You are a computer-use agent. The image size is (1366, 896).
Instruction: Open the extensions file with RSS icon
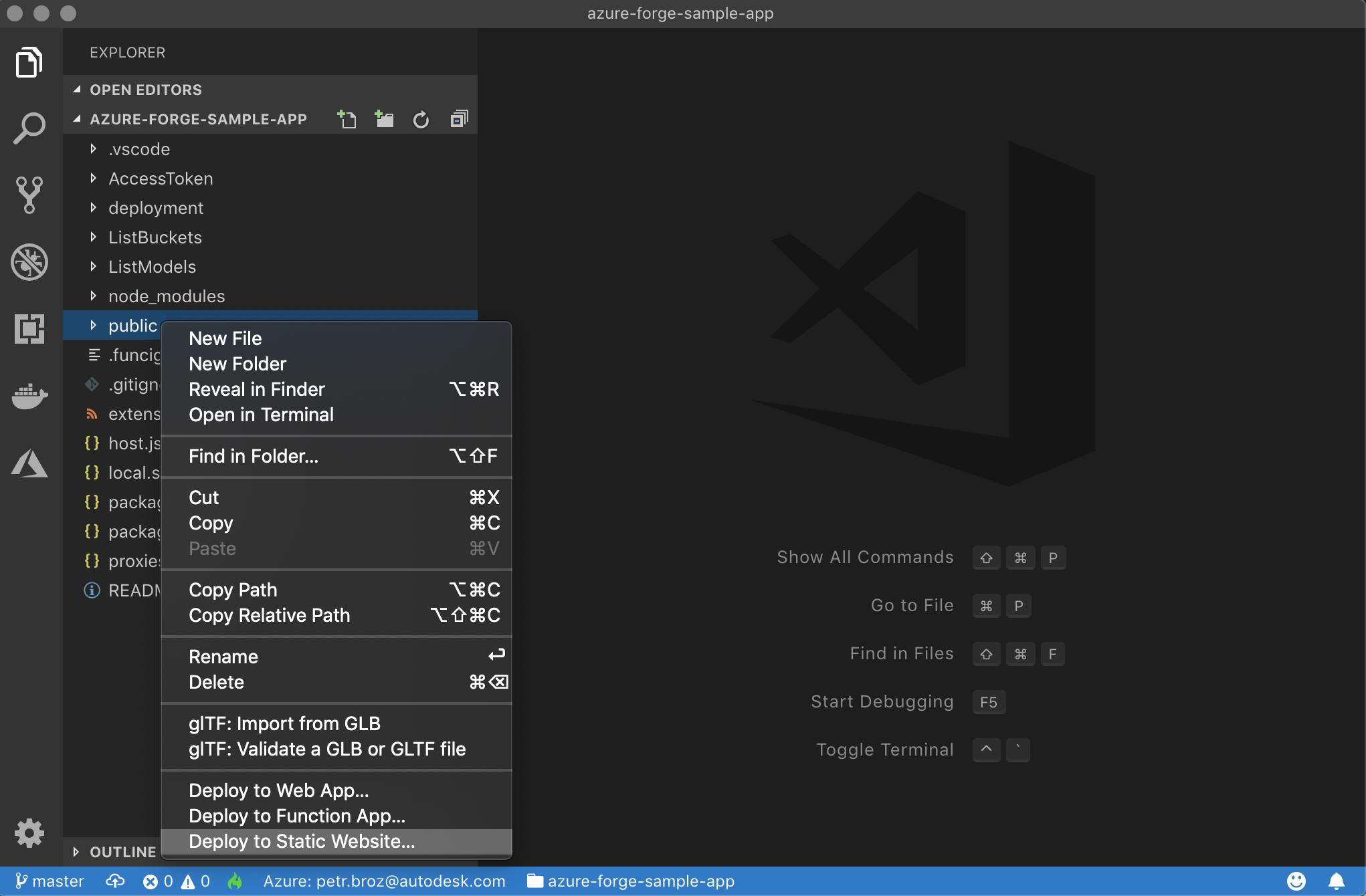coord(112,414)
